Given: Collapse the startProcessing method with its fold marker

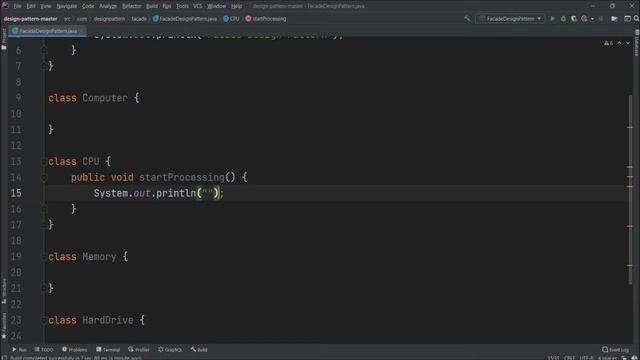Looking at the screenshot, I should [44, 178].
